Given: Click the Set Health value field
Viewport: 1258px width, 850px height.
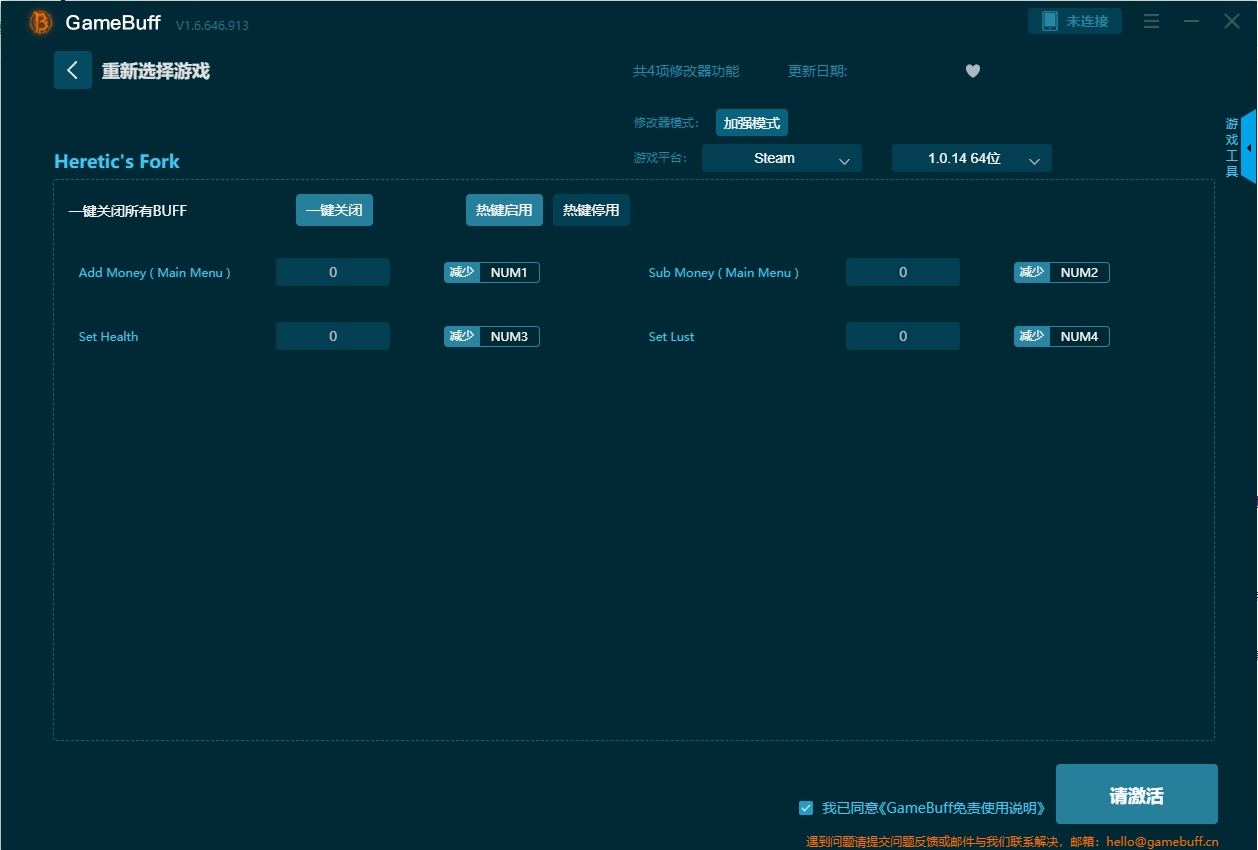Looking at the screenshot, I should pos(333,336).
